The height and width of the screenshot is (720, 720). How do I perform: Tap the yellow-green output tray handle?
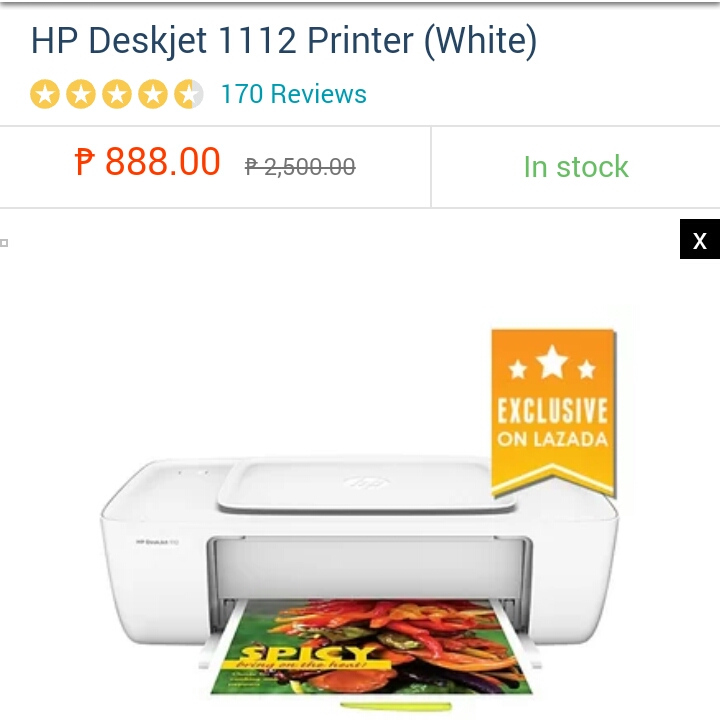(x=396, y=706)
